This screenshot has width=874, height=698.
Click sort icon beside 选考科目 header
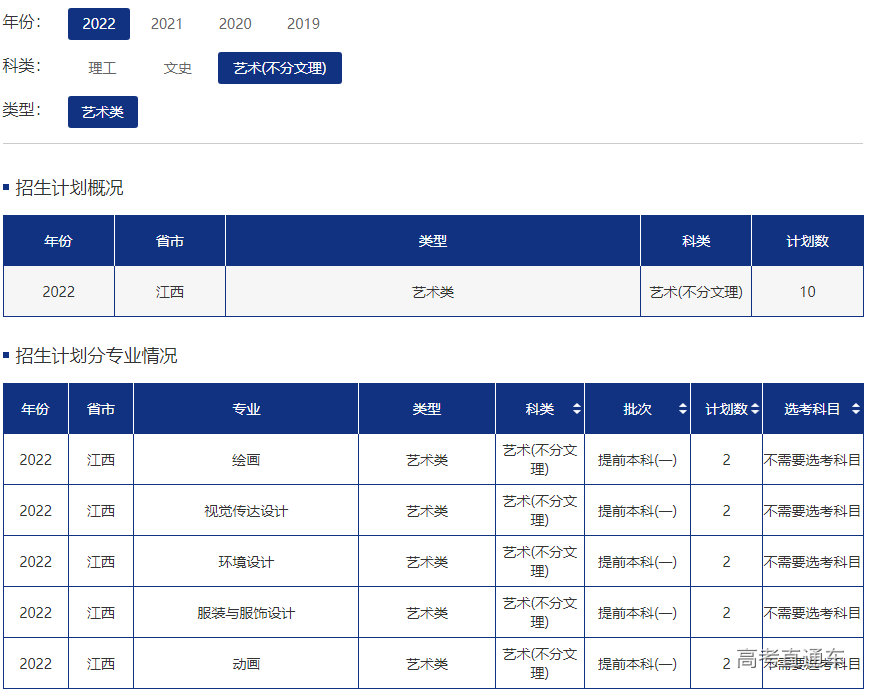pyautogui.click(x=855, y=409)
